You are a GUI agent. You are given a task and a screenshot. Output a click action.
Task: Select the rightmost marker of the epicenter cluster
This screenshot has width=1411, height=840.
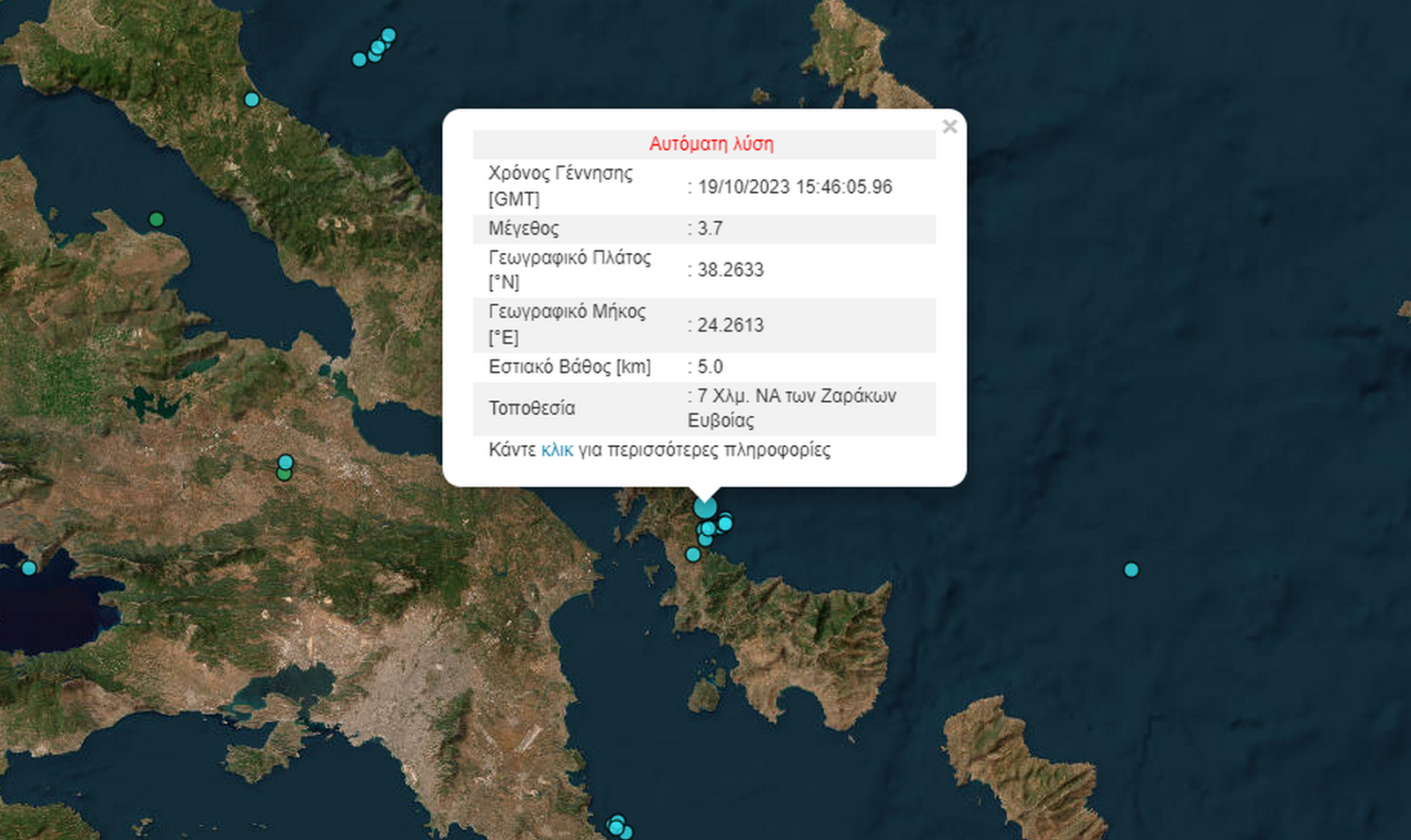725,524
